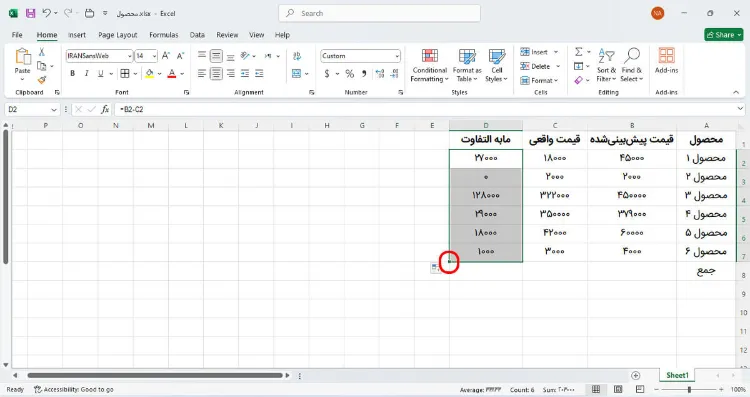Switch to Normal view in status bar
750x397 pixels.
(x=596, y=389)
